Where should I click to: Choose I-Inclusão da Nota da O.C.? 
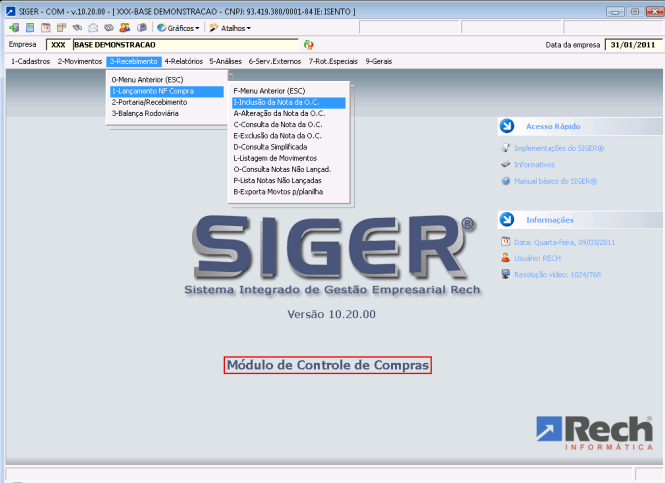pyautogui.click(x=289, y=102)
